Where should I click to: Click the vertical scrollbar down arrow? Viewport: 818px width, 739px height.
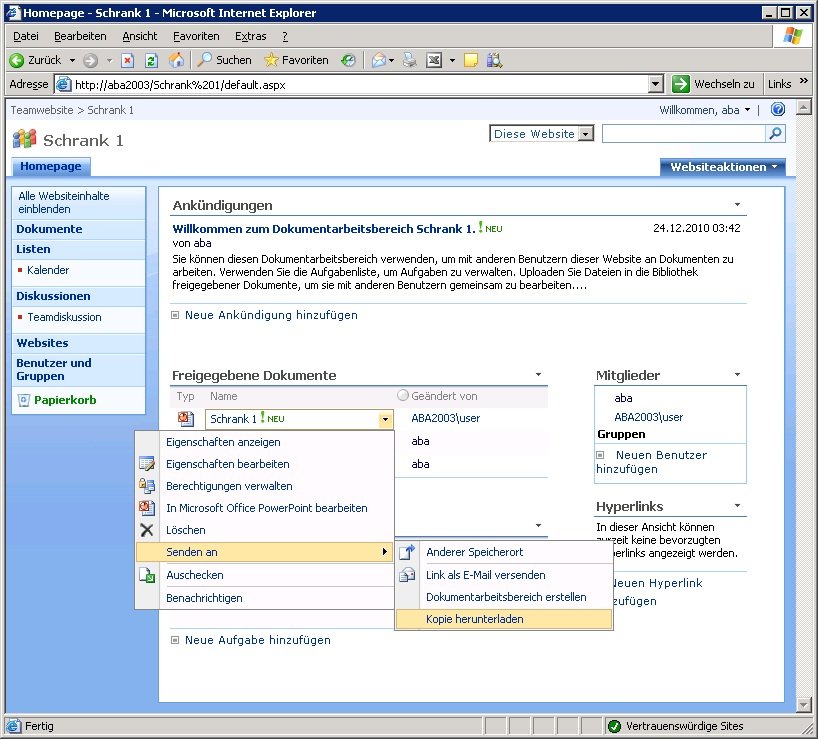(x=804, y=705)
